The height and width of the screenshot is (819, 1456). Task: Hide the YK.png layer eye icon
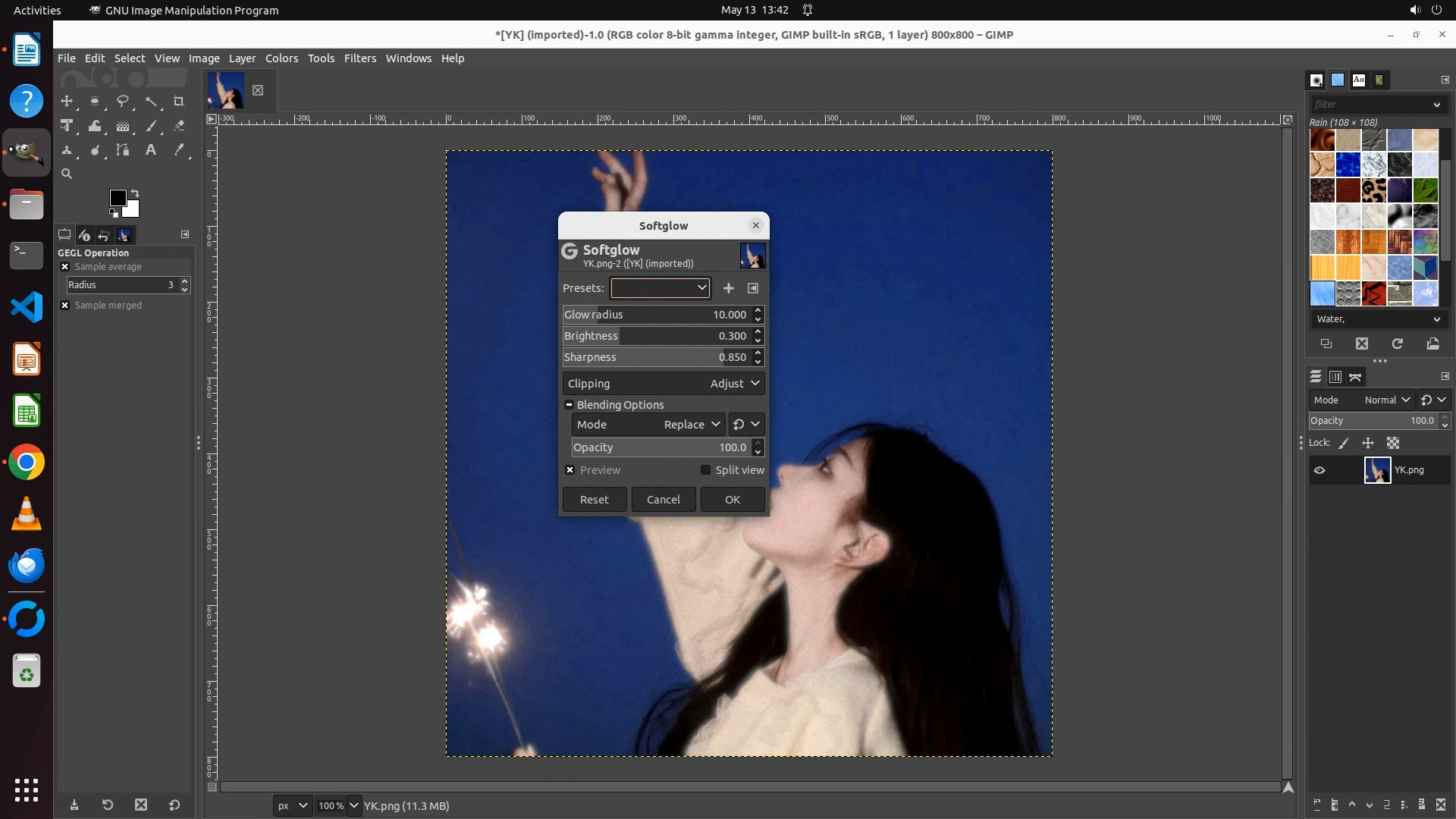(1319, 470)
